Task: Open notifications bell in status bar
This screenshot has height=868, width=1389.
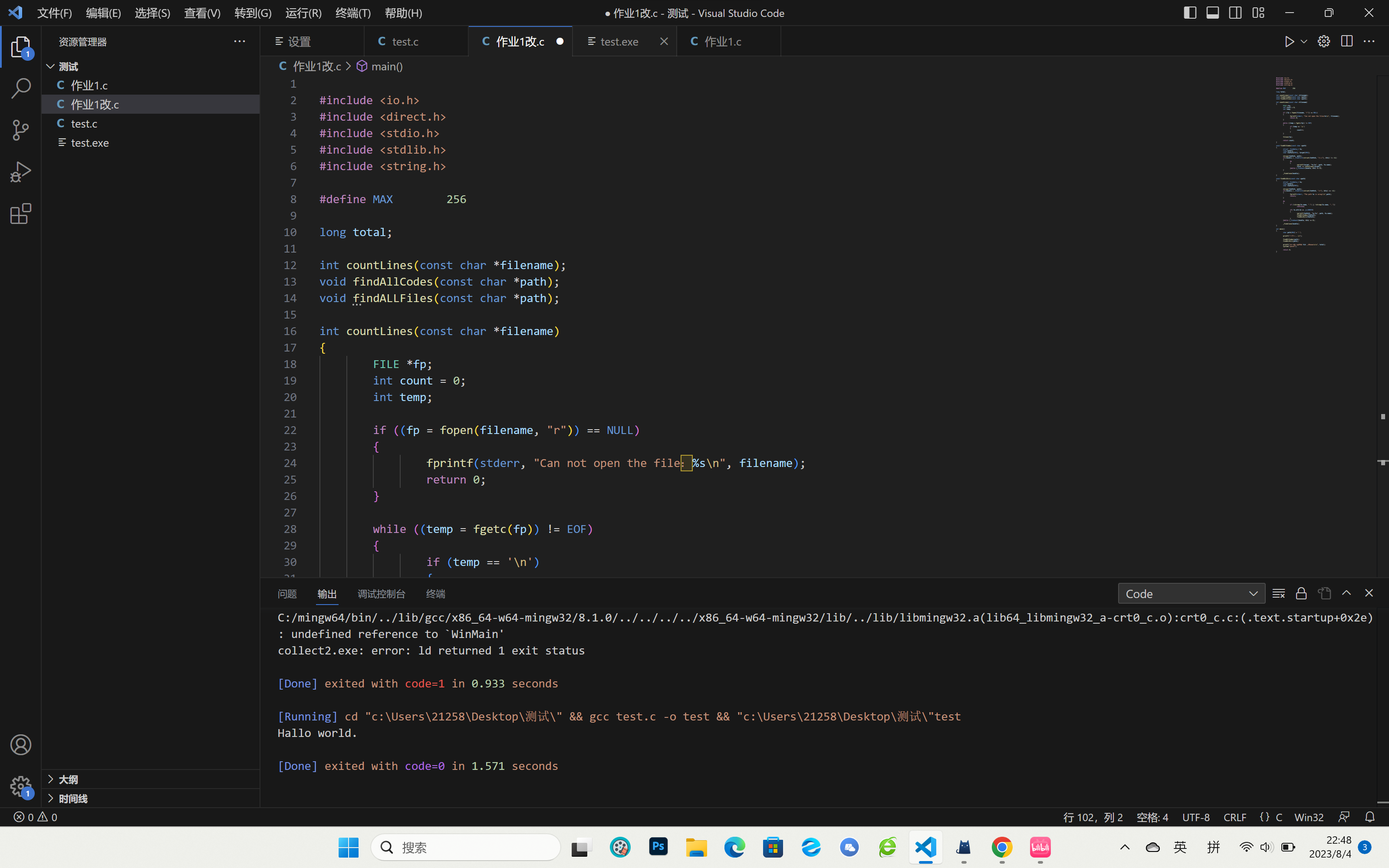Action: 1369,817
